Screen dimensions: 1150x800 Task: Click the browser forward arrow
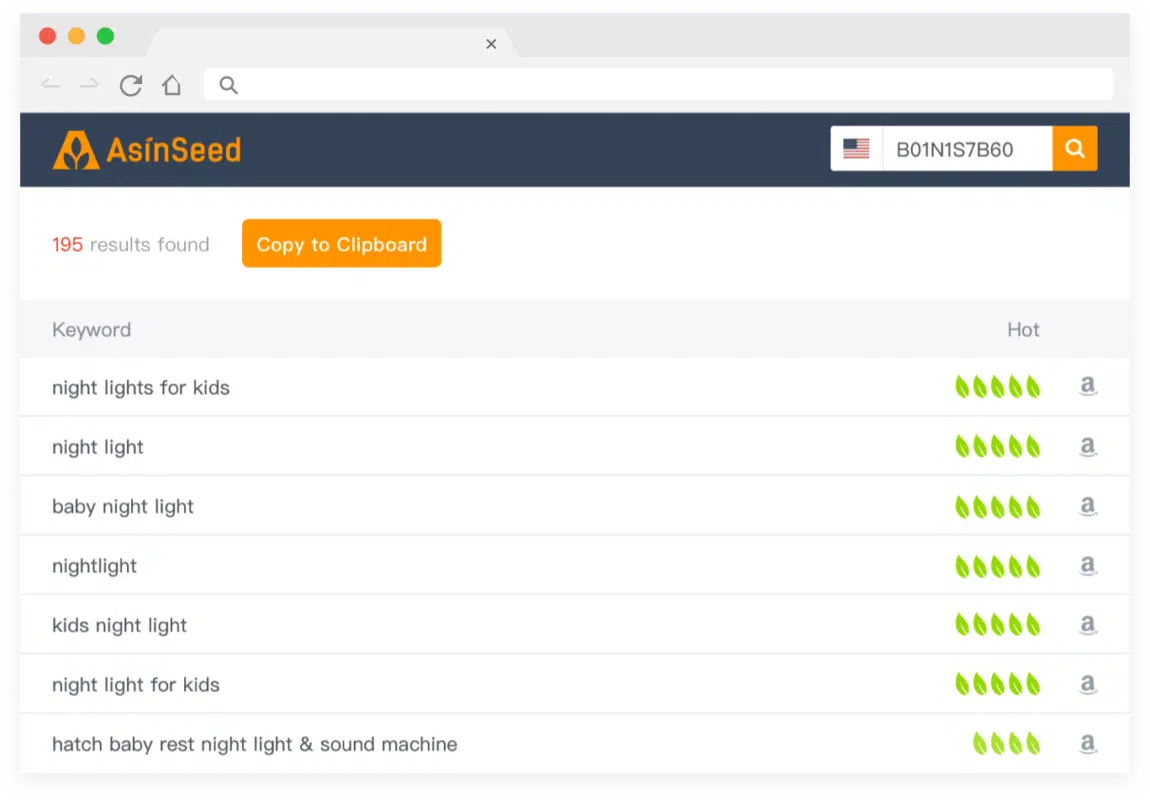tap(90, 85)
